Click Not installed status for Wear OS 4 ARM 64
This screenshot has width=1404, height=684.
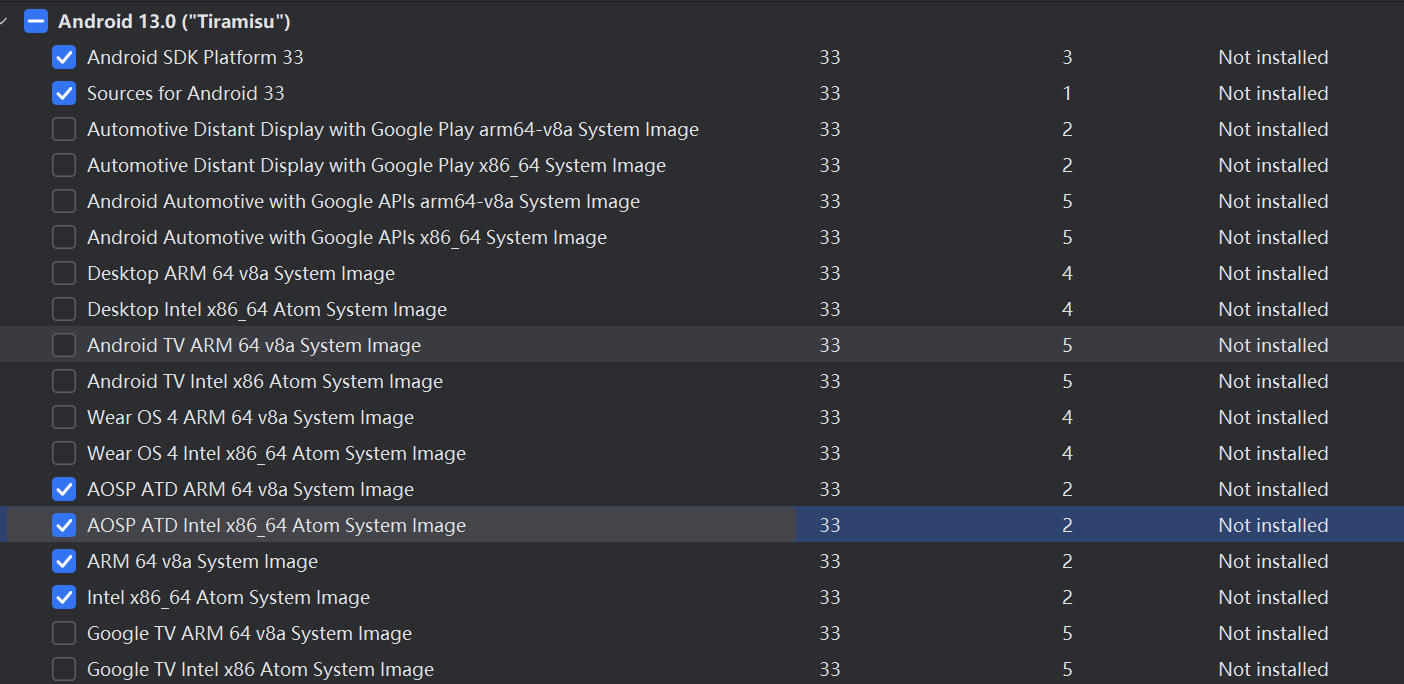[1273, 417]
